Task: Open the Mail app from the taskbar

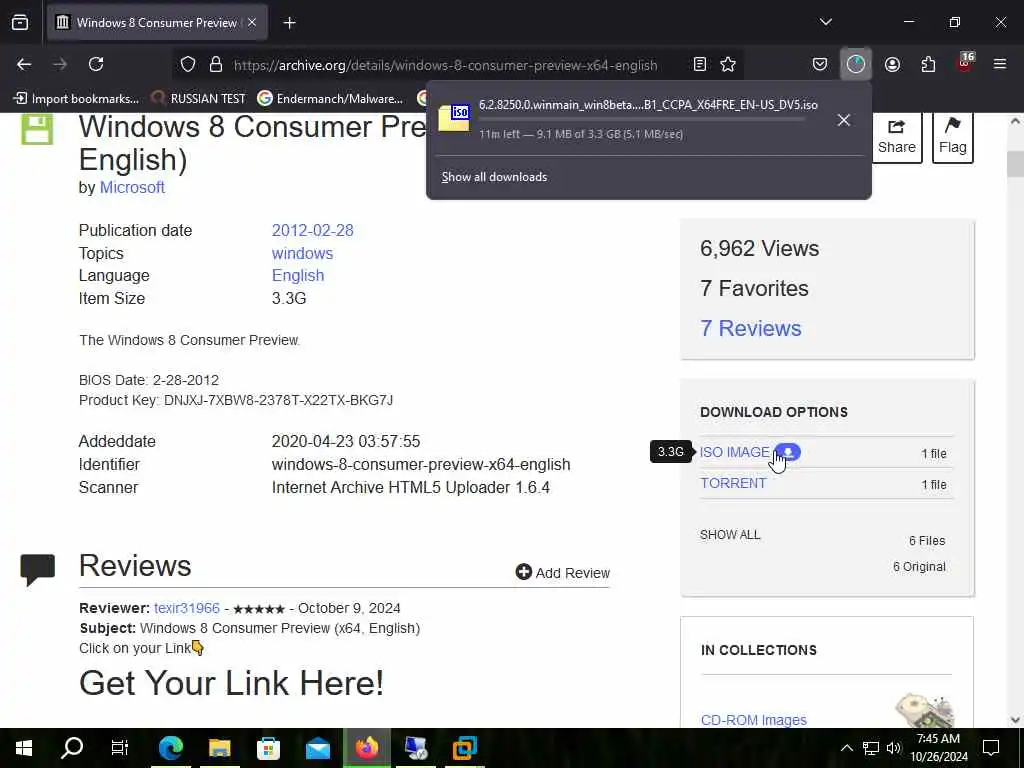Action: (317, 748)
